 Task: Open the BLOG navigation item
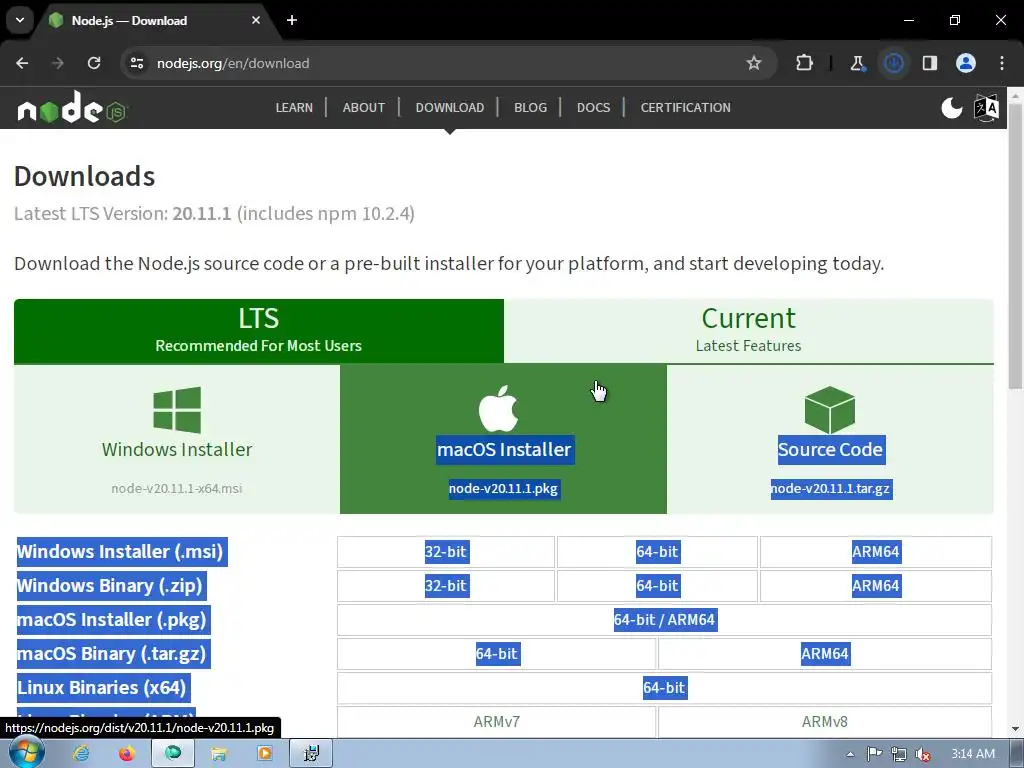pyautogui.click(x=530, y=108)
